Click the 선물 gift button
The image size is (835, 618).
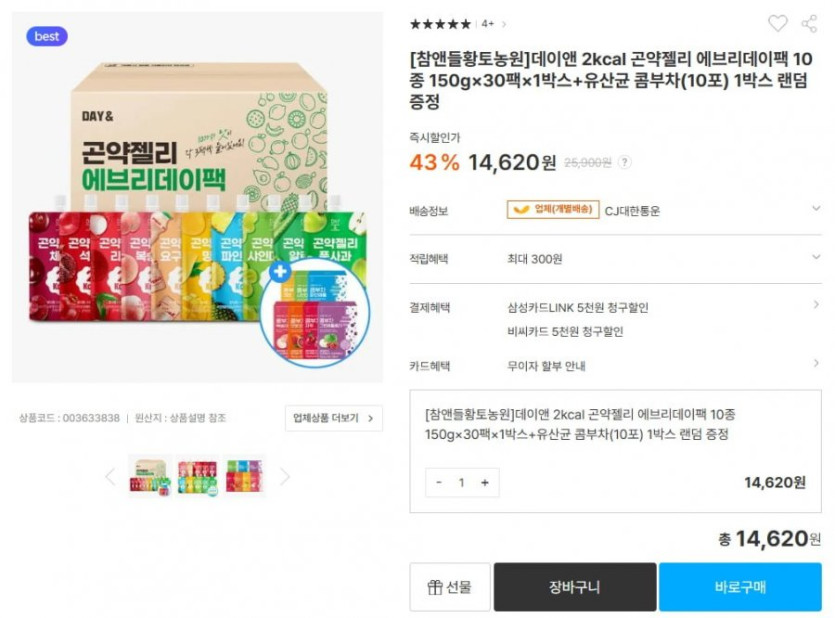tap(449, 587)
